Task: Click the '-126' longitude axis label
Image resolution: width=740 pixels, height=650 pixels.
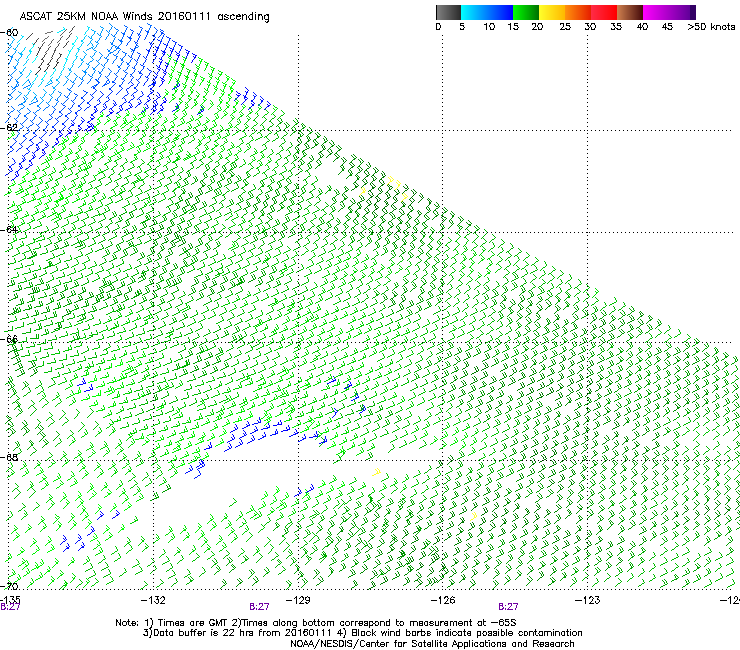Action: (x=443, y=600)
